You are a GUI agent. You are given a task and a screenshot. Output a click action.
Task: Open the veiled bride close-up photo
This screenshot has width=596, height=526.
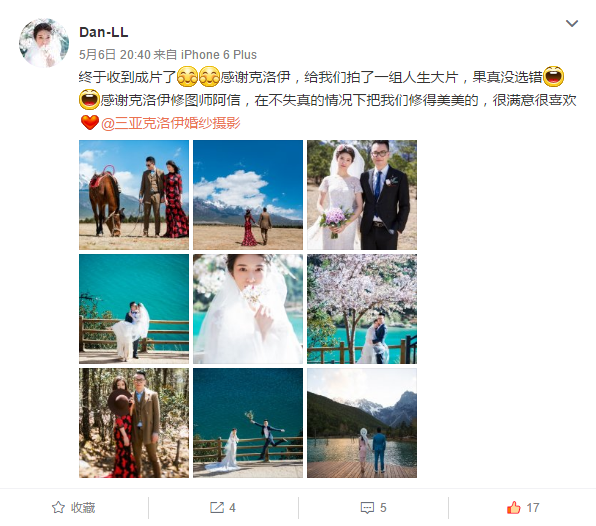click(x=248, y=309)
